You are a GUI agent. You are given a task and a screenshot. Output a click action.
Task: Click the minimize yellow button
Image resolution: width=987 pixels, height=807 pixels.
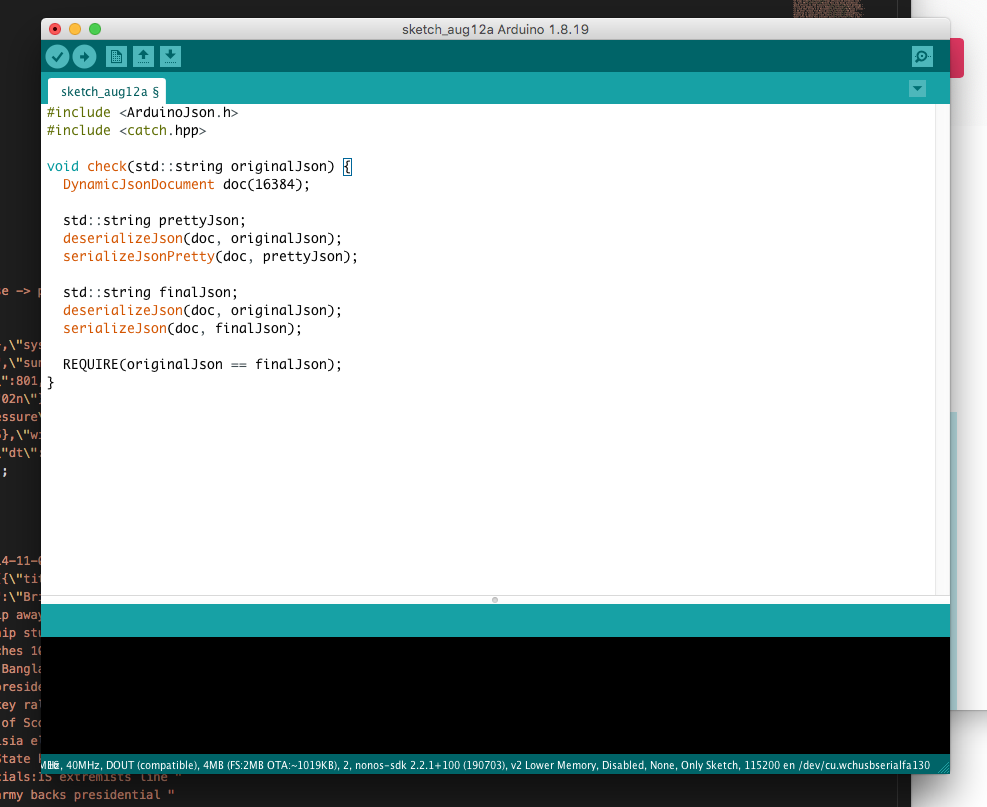point(75,29)
